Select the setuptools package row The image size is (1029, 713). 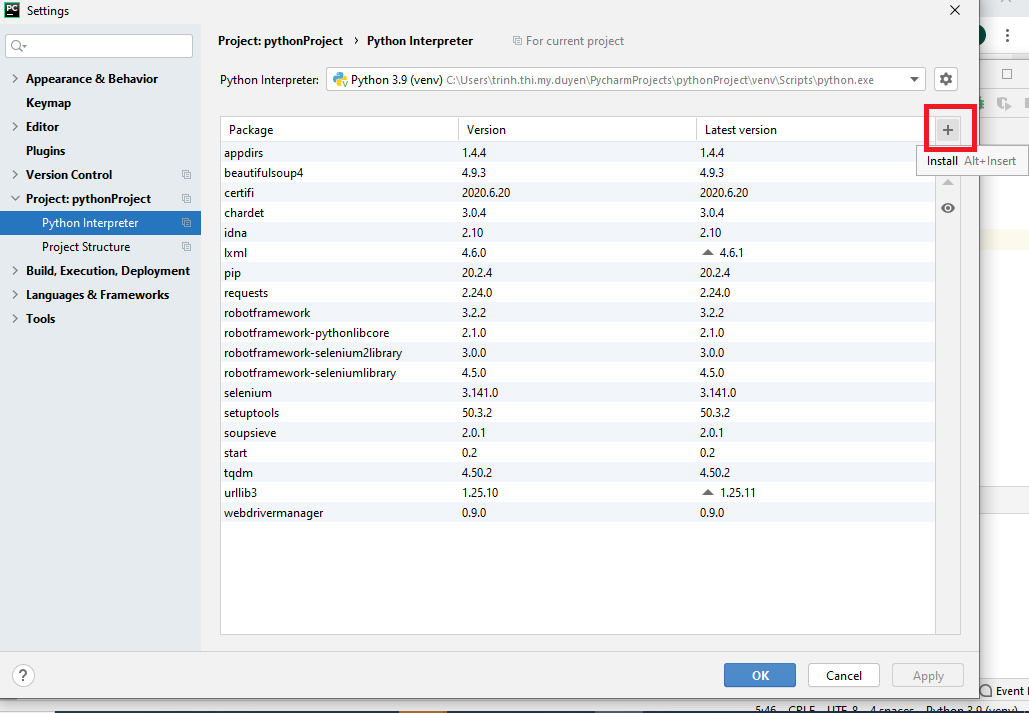tap(578, 413)
